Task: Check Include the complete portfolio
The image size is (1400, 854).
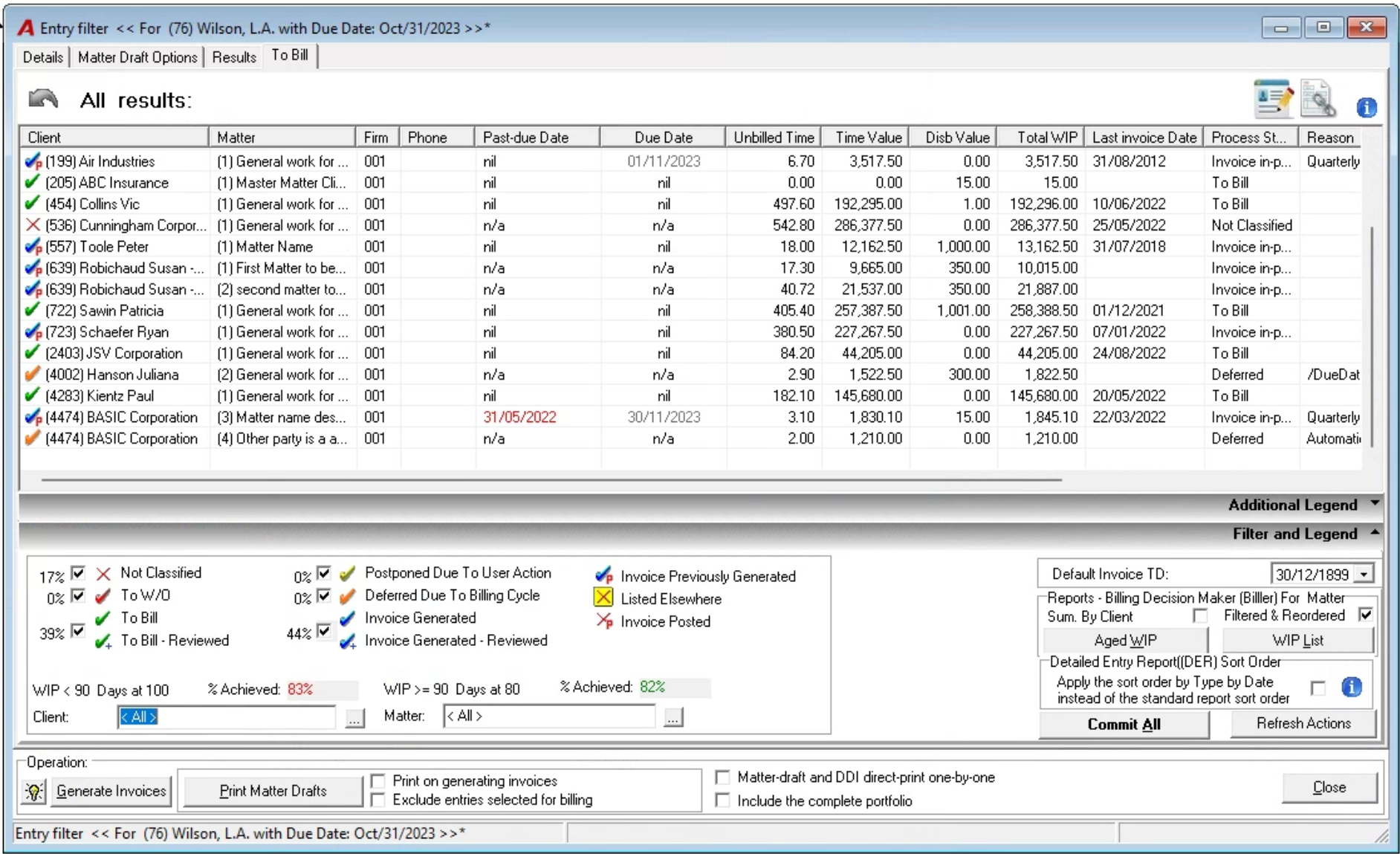Action: (x=722, y=800)
